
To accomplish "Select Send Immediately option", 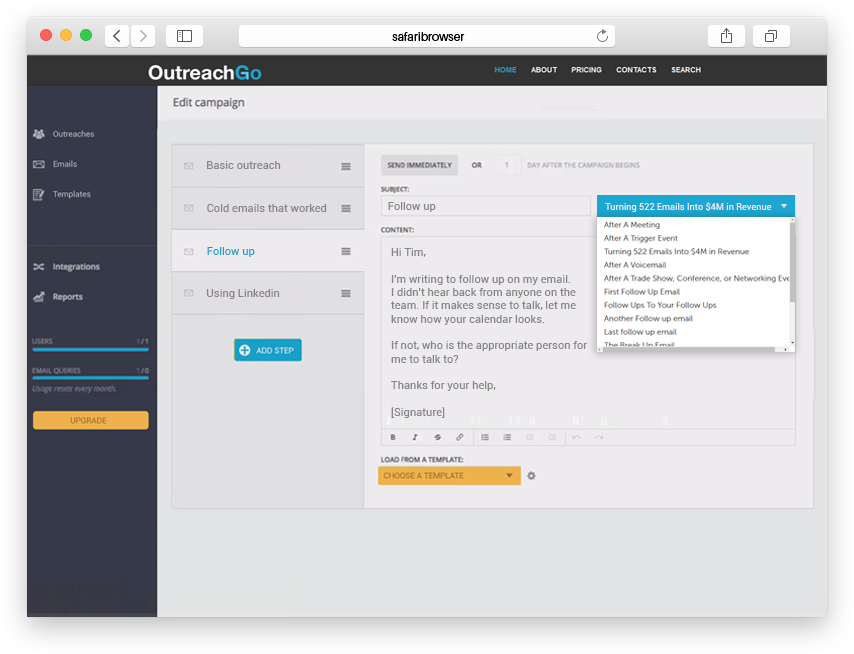I will tap(419, 165).
